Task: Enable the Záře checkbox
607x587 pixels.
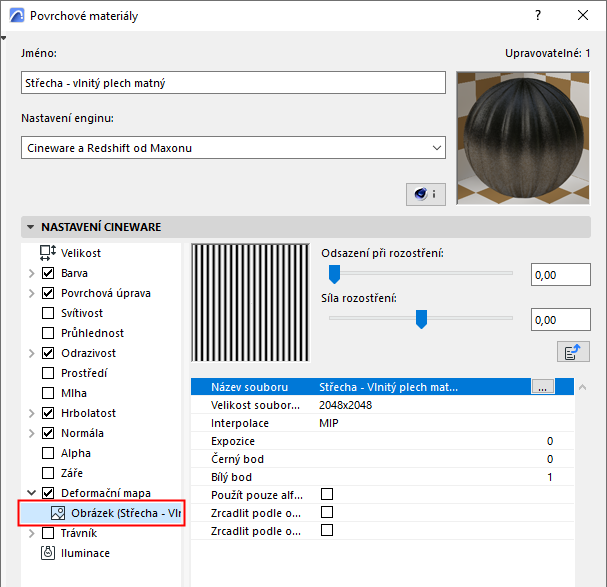Action: [x=48, y=473]
